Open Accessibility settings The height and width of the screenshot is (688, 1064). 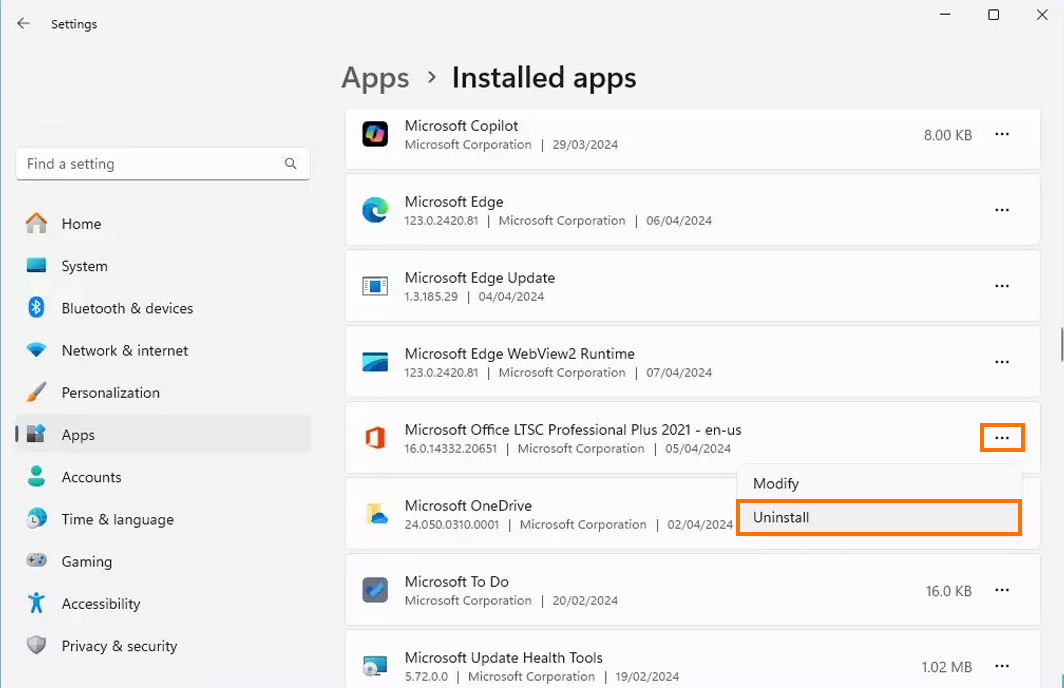click(163, 603)
